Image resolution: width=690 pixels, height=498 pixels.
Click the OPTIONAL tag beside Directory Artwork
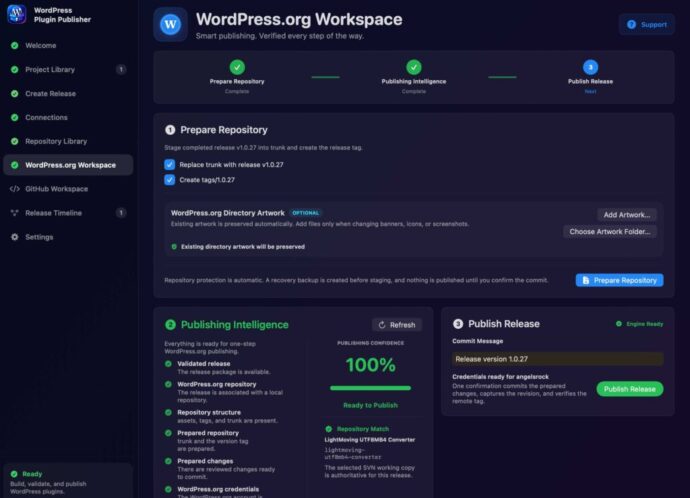coord(305,213)
